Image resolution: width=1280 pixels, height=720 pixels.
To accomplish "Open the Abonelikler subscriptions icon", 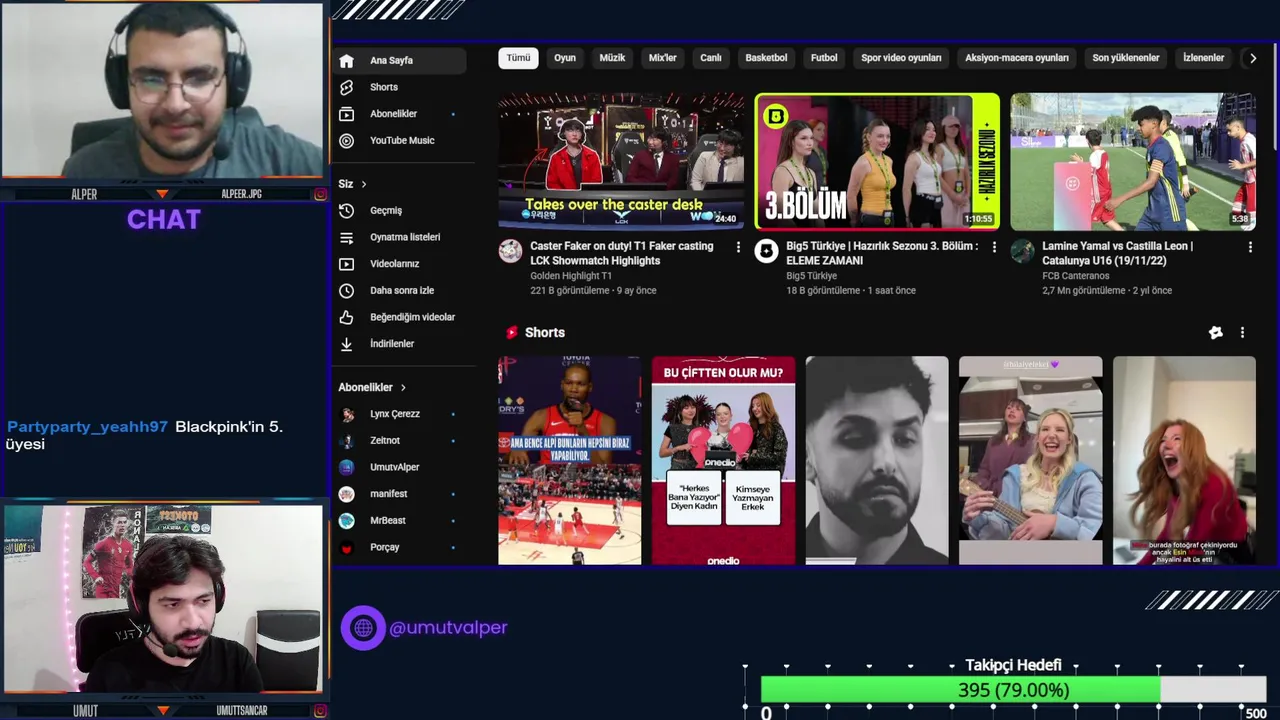I will click(x=346, y=114).
